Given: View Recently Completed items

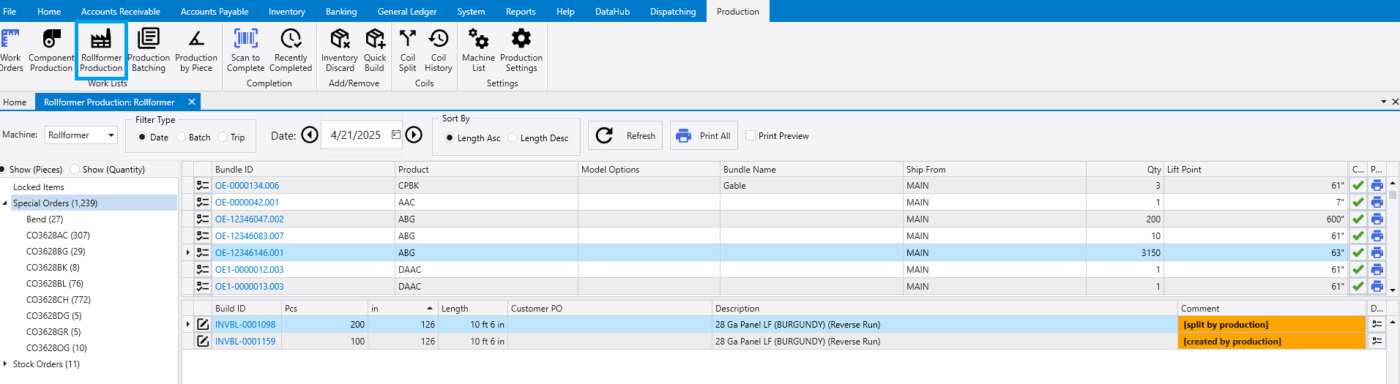Looking at the screenshot, I should [291, 49].
